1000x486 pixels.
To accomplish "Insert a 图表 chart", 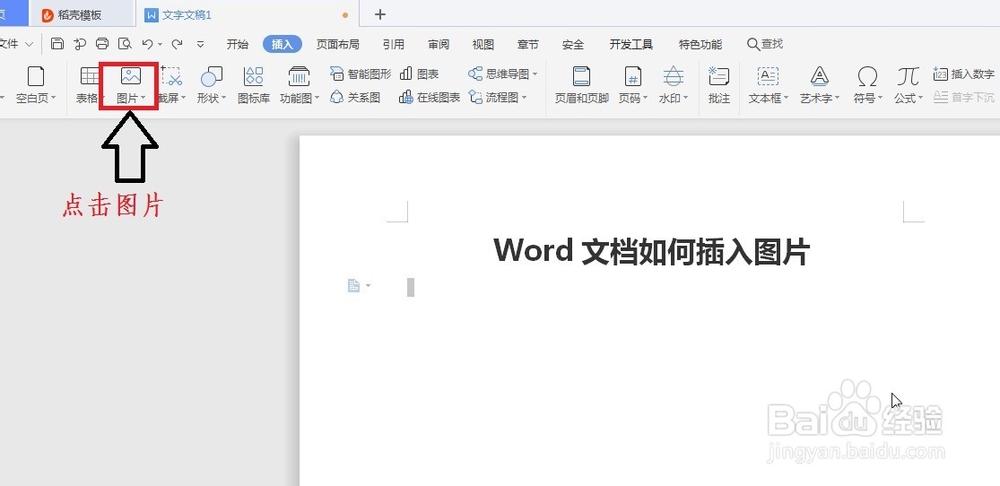I will click(x=420, y=74).
